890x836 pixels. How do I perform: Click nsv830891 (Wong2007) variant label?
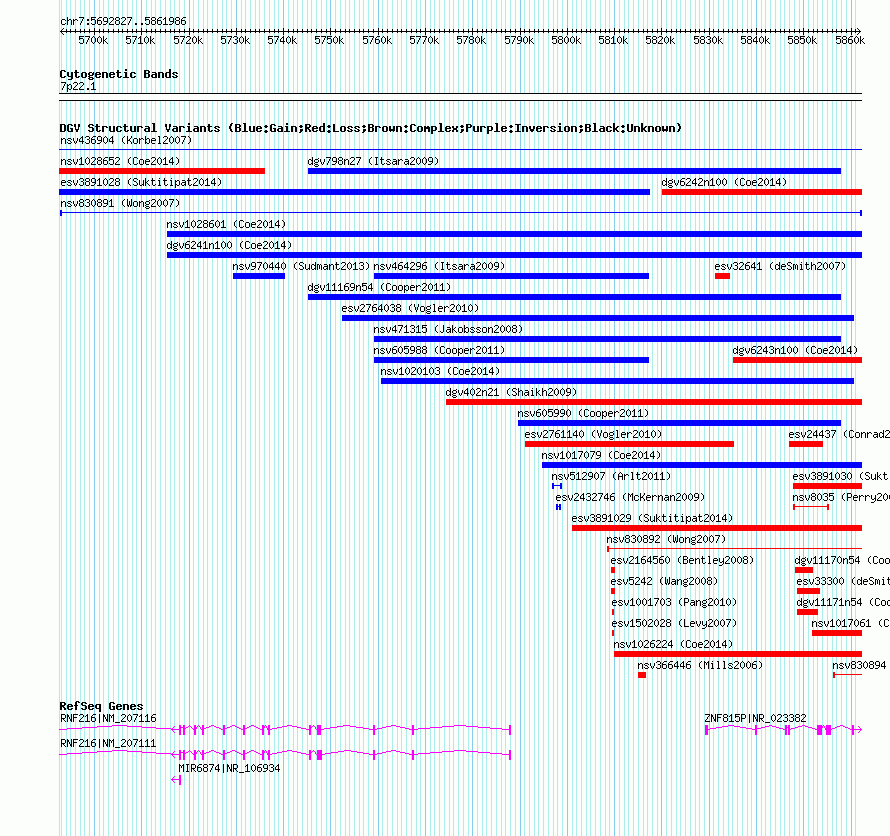click(x=120, y=203)
